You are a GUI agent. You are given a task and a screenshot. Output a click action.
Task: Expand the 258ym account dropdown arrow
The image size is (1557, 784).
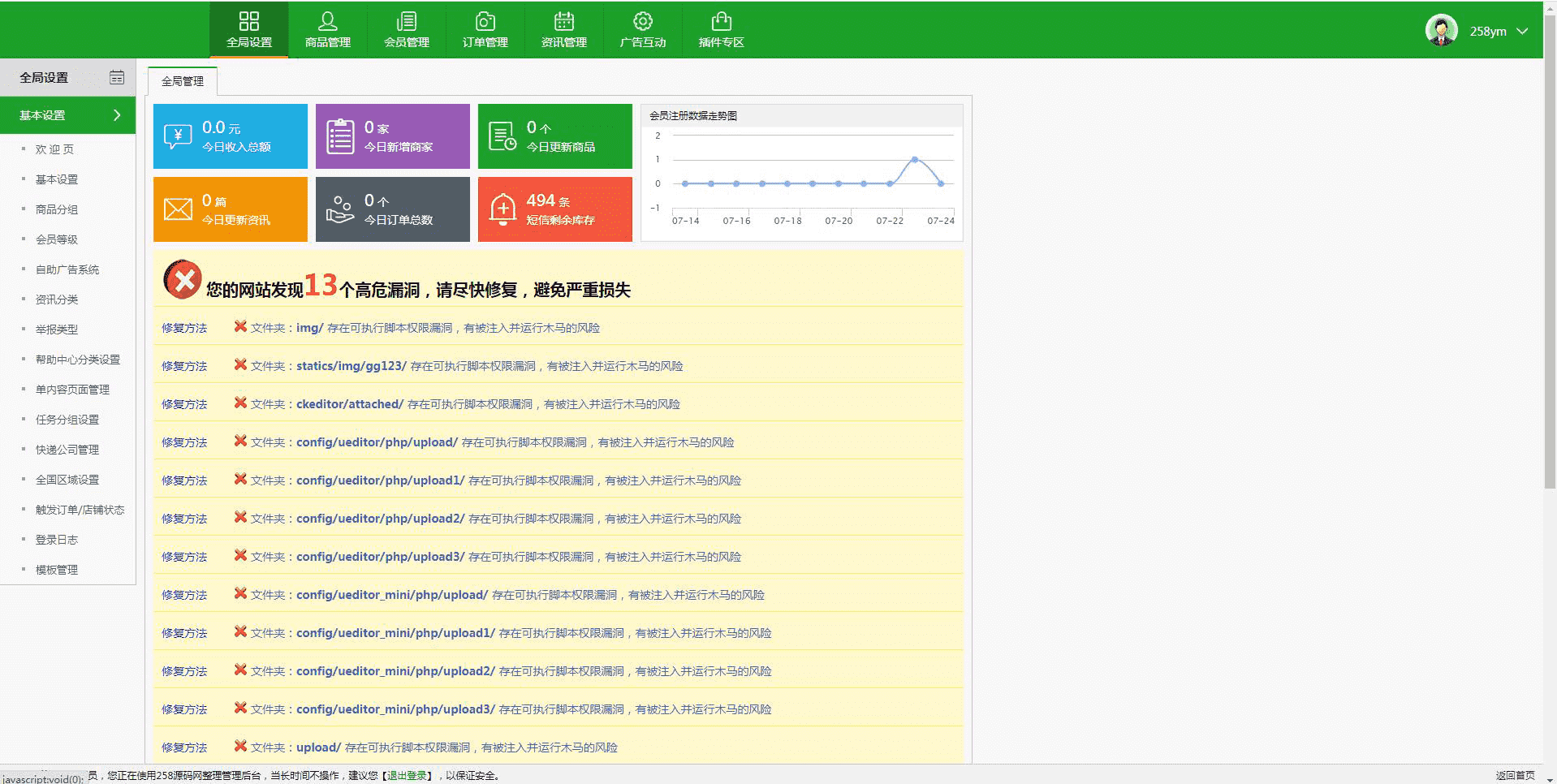(x=1522, y=32)
